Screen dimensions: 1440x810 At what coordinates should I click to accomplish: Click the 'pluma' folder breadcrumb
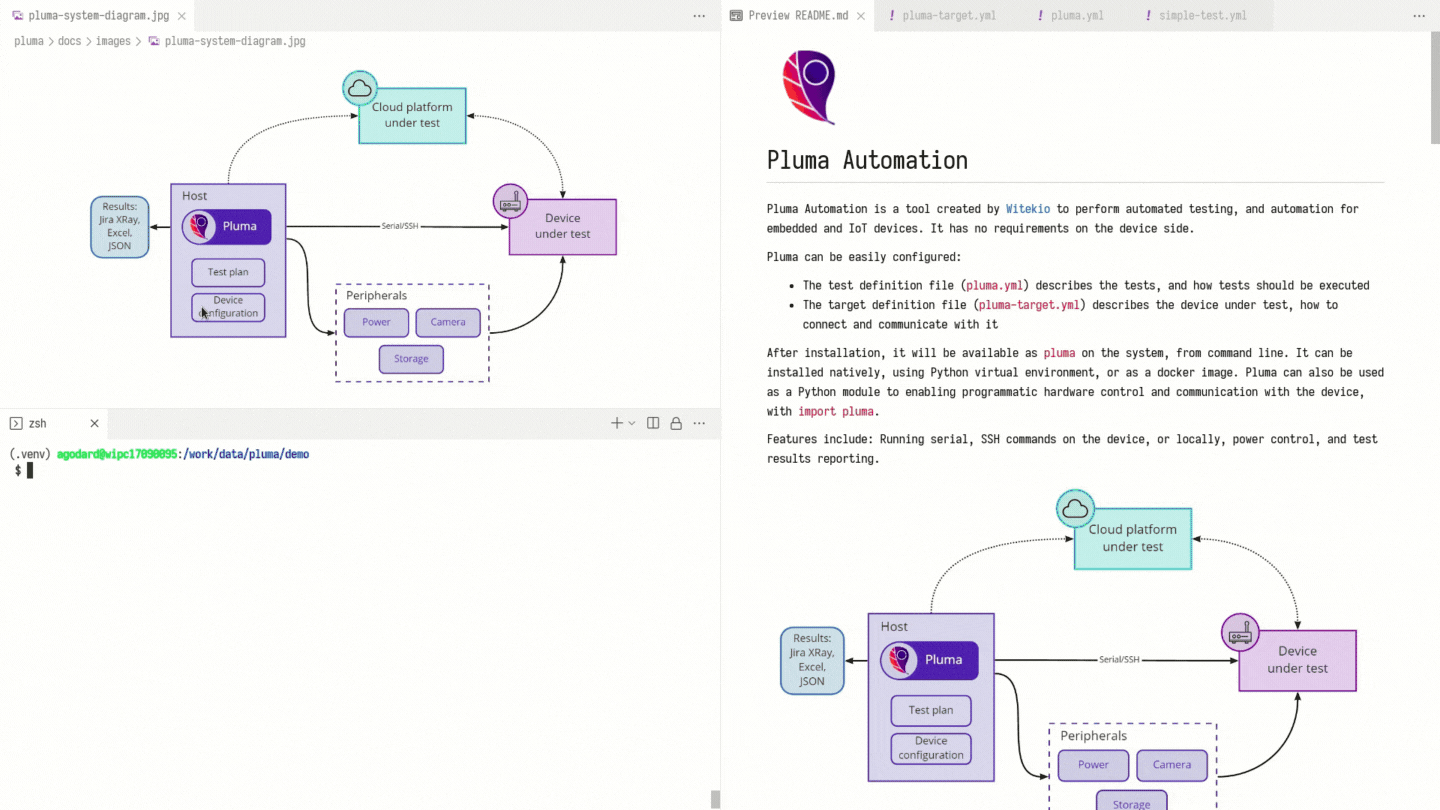click(x=29, y=42)
